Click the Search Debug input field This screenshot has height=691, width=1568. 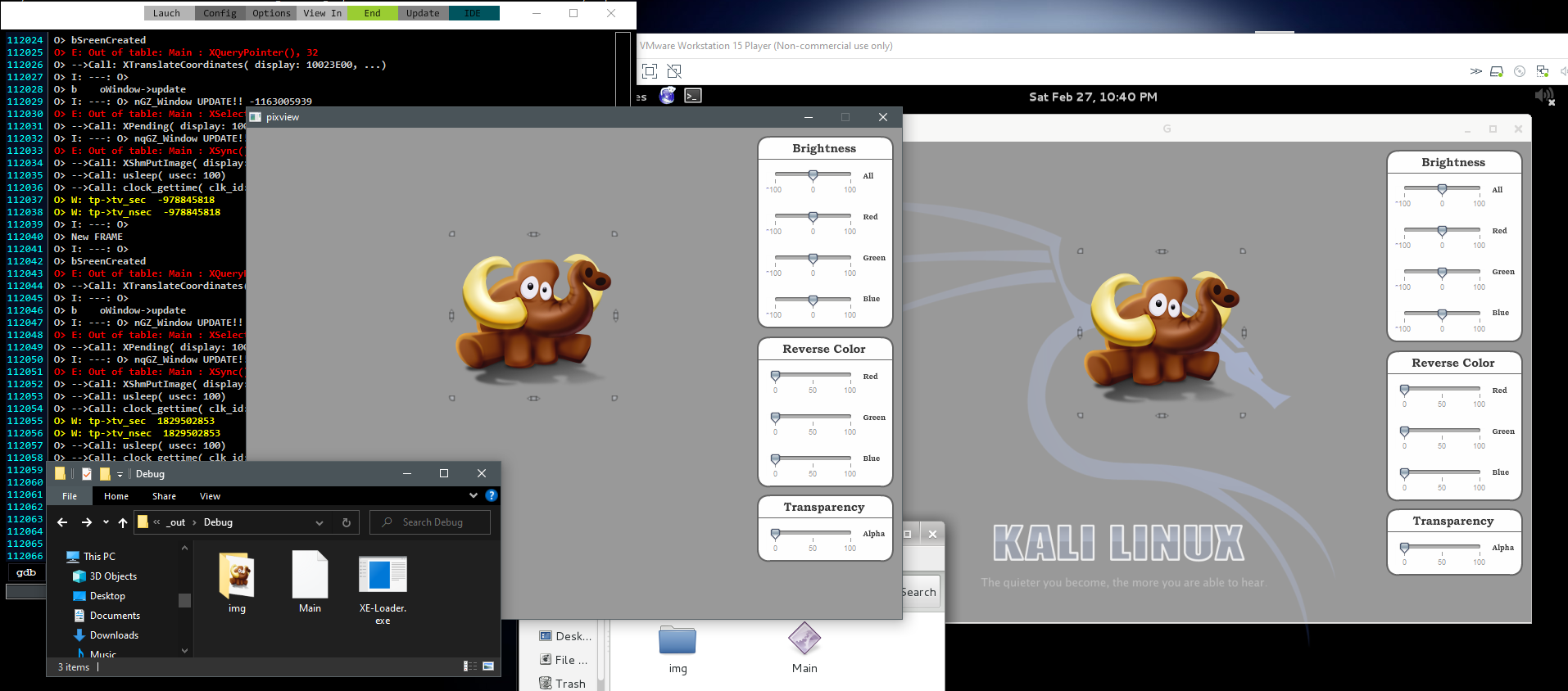[x=430, y=522]
